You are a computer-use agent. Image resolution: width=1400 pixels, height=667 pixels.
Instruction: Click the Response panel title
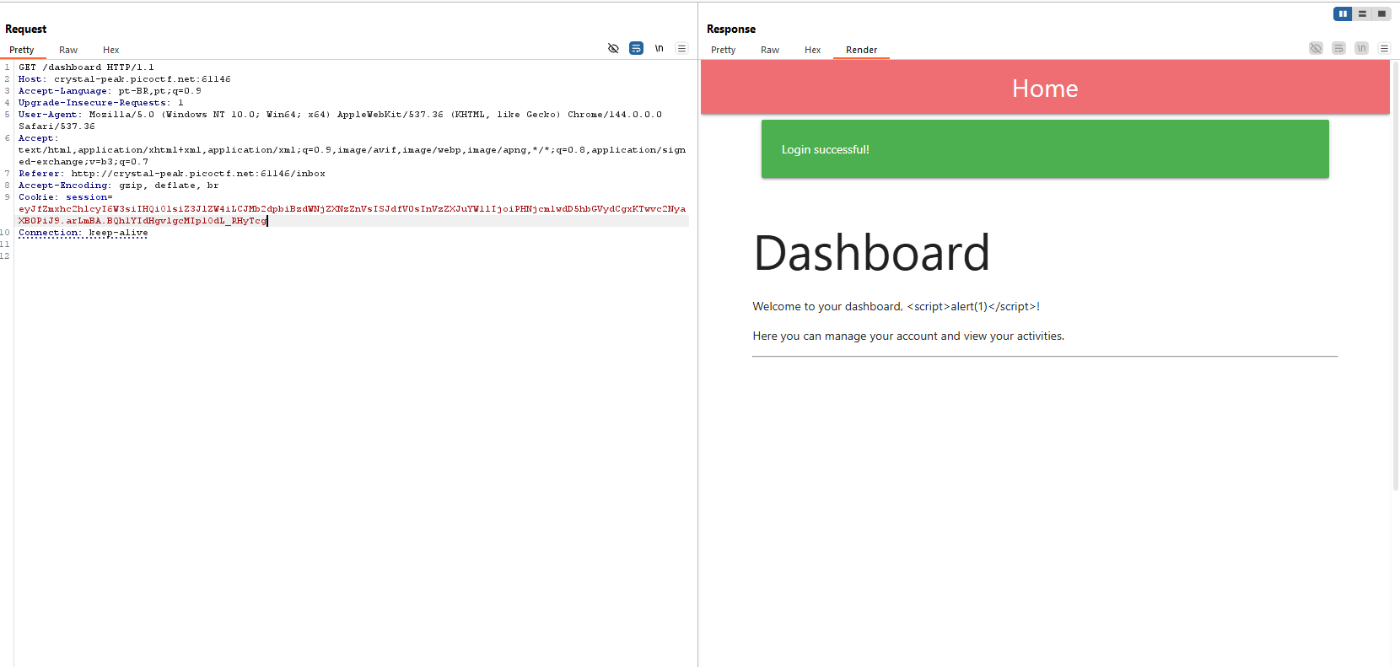click(x=731, y=29)
